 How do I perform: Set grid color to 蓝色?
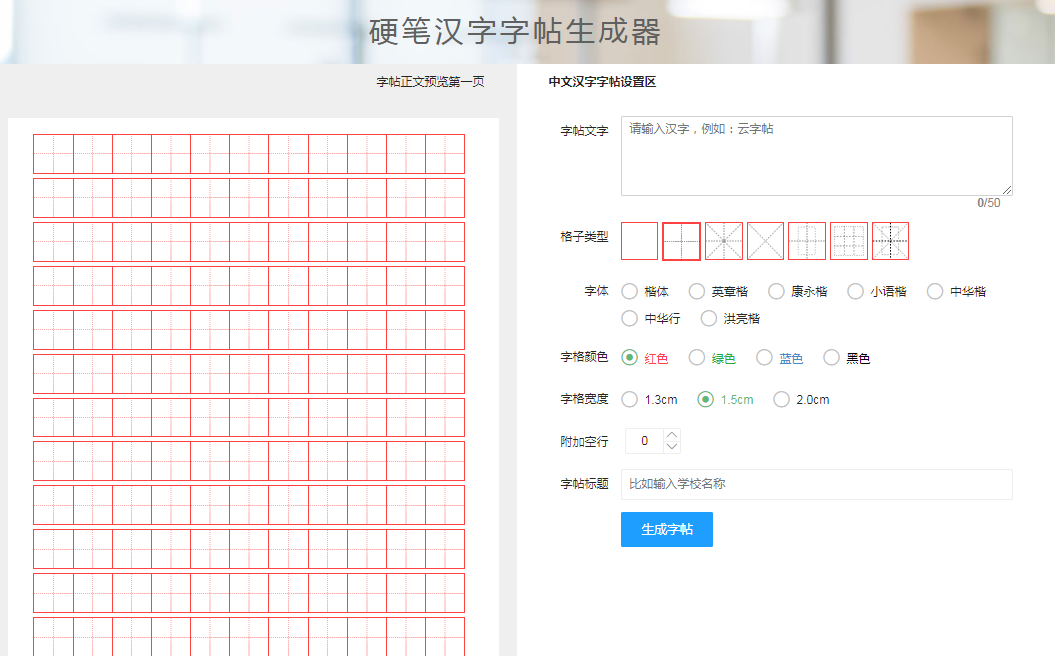tap(779, 358)
